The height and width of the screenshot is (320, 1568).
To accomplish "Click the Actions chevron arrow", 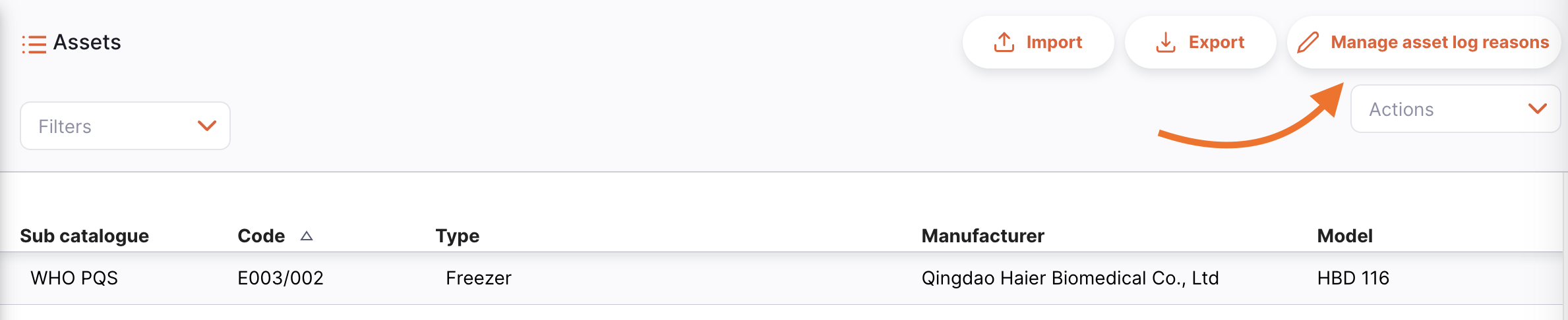I will pos(1537,109).
